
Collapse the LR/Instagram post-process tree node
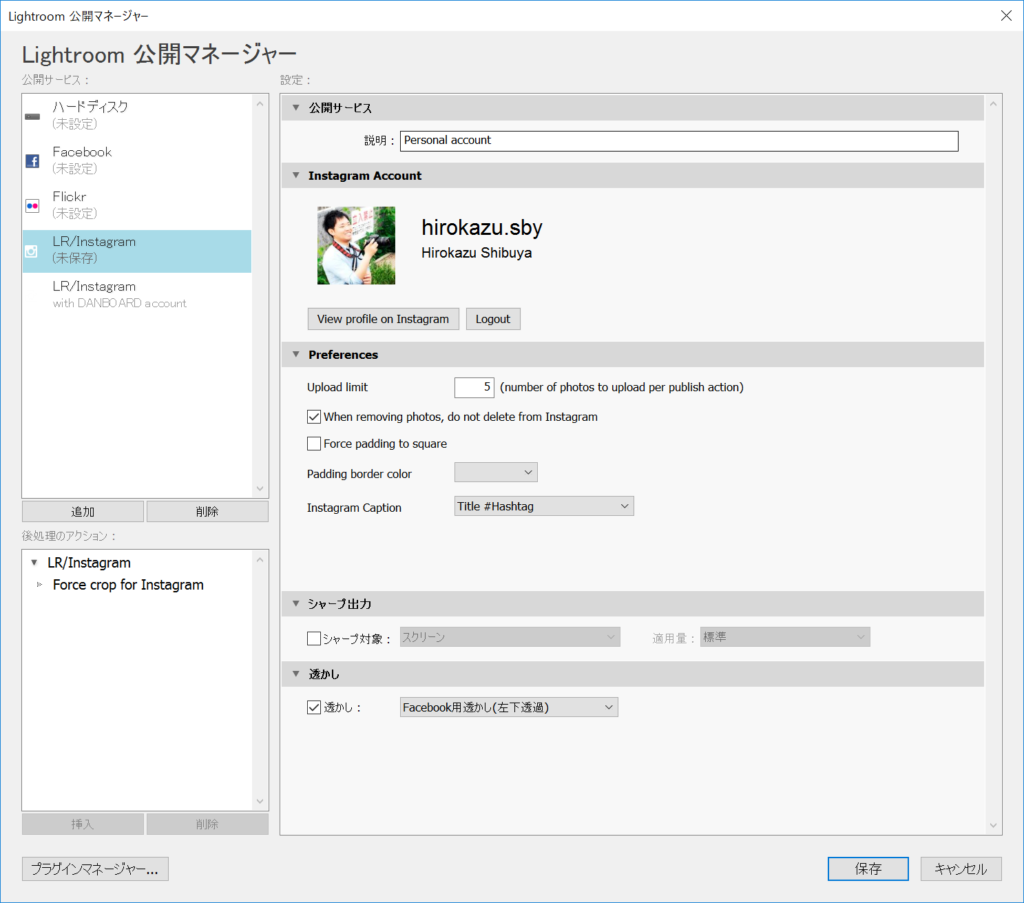click(x=35, y=563)
